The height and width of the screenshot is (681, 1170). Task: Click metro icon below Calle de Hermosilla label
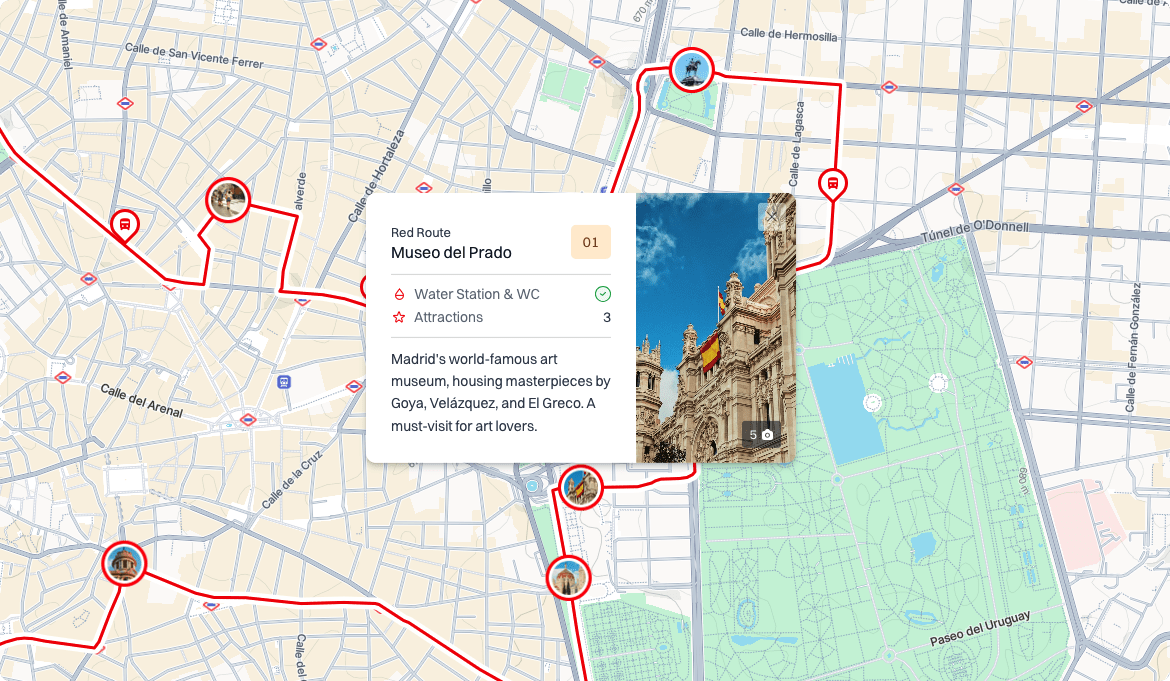(x=889, y=87)
